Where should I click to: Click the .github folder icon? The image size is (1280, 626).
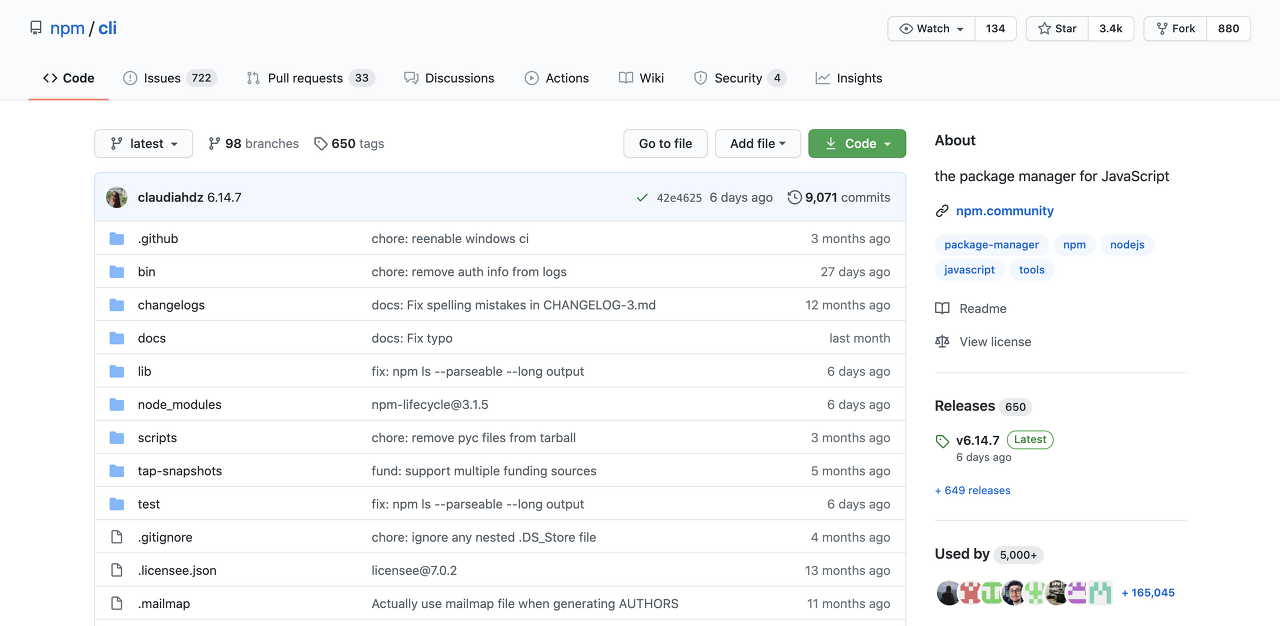coord(117,239)
